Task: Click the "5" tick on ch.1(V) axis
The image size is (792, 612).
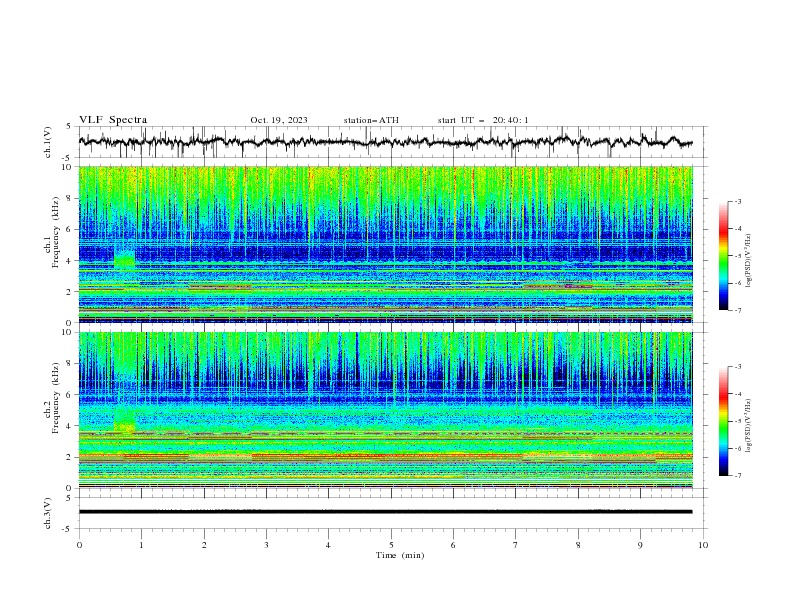Action: (70, 126)
